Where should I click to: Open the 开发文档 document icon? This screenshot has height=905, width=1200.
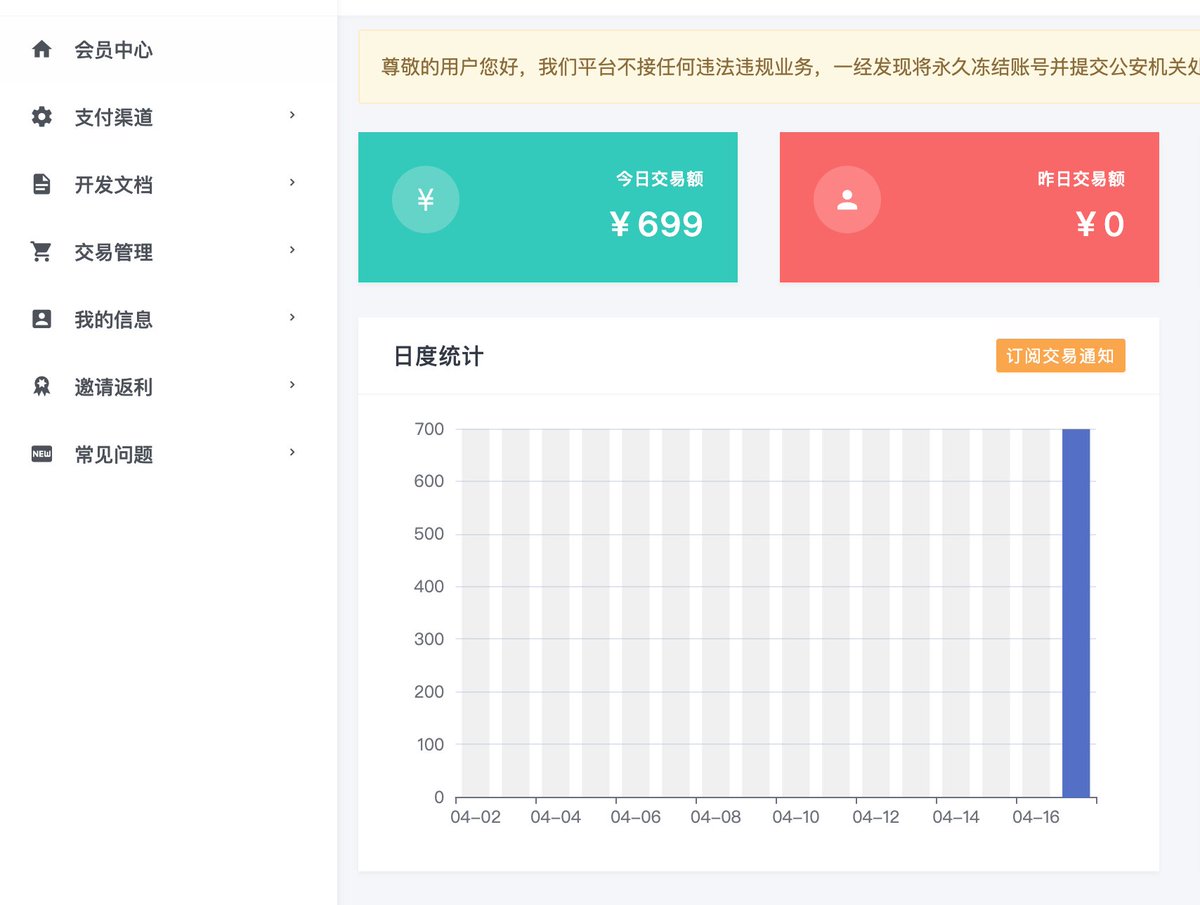tap(40, 183)
